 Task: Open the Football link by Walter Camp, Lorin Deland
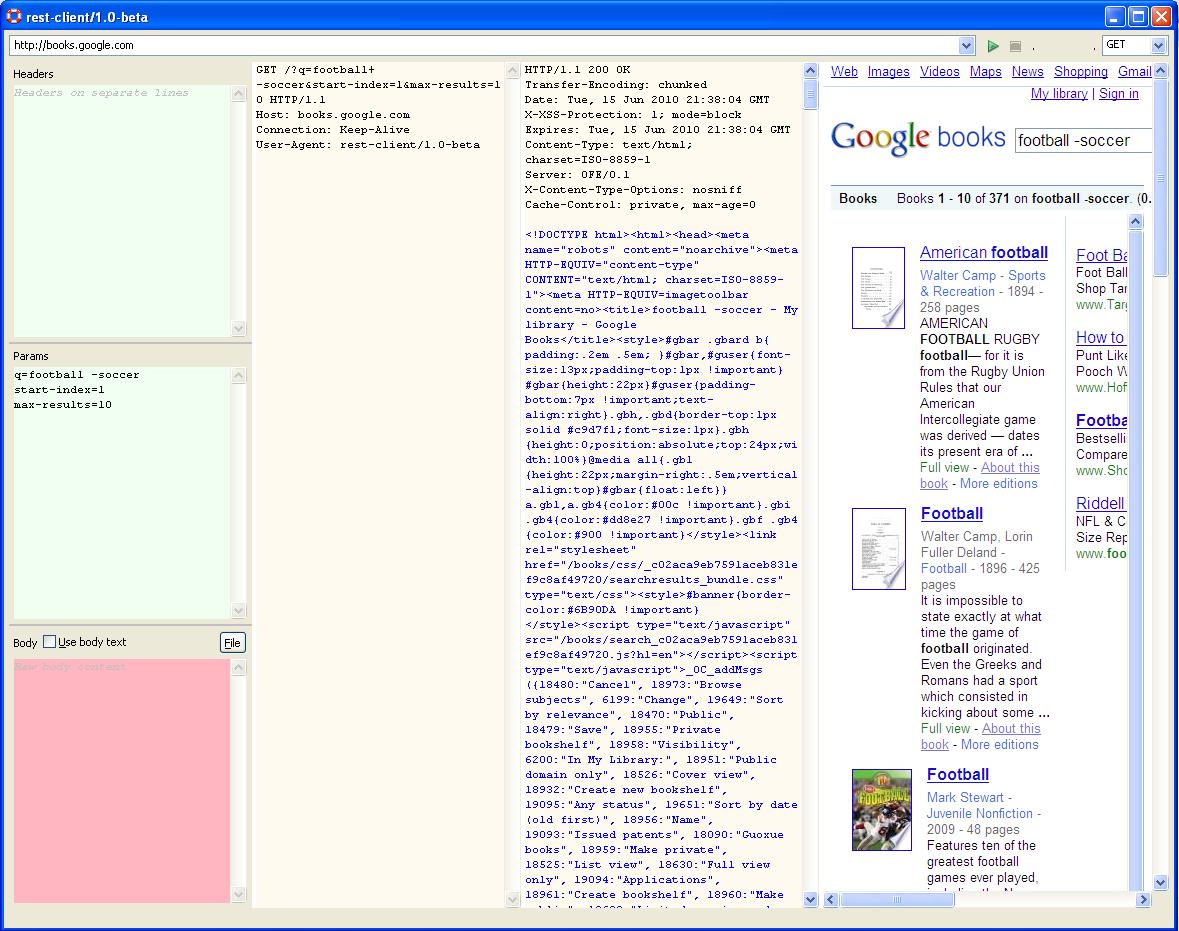pyautogui.click(x=952, y=514)
